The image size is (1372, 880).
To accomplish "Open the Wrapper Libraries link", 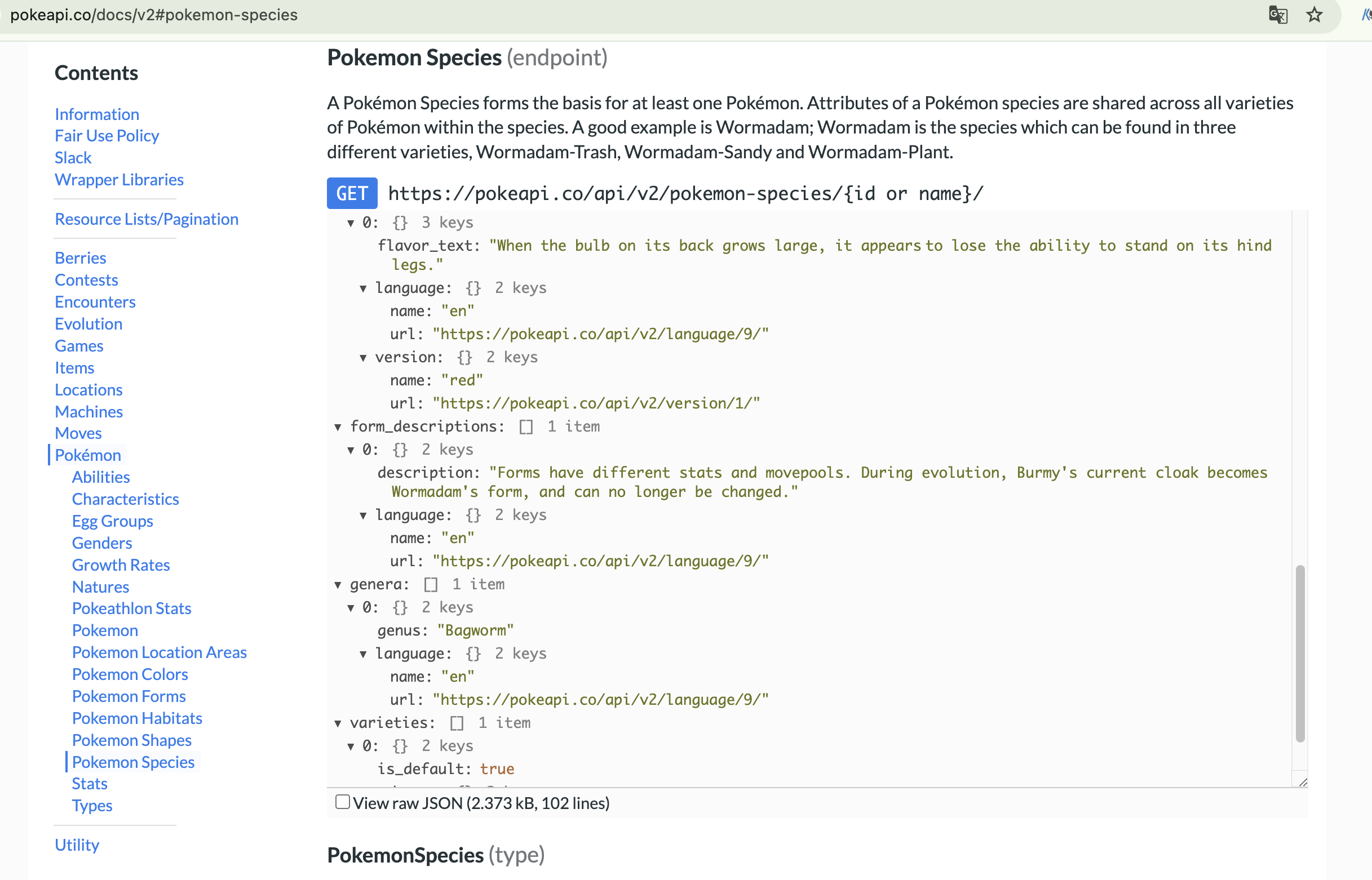I will tap(119, 179).
